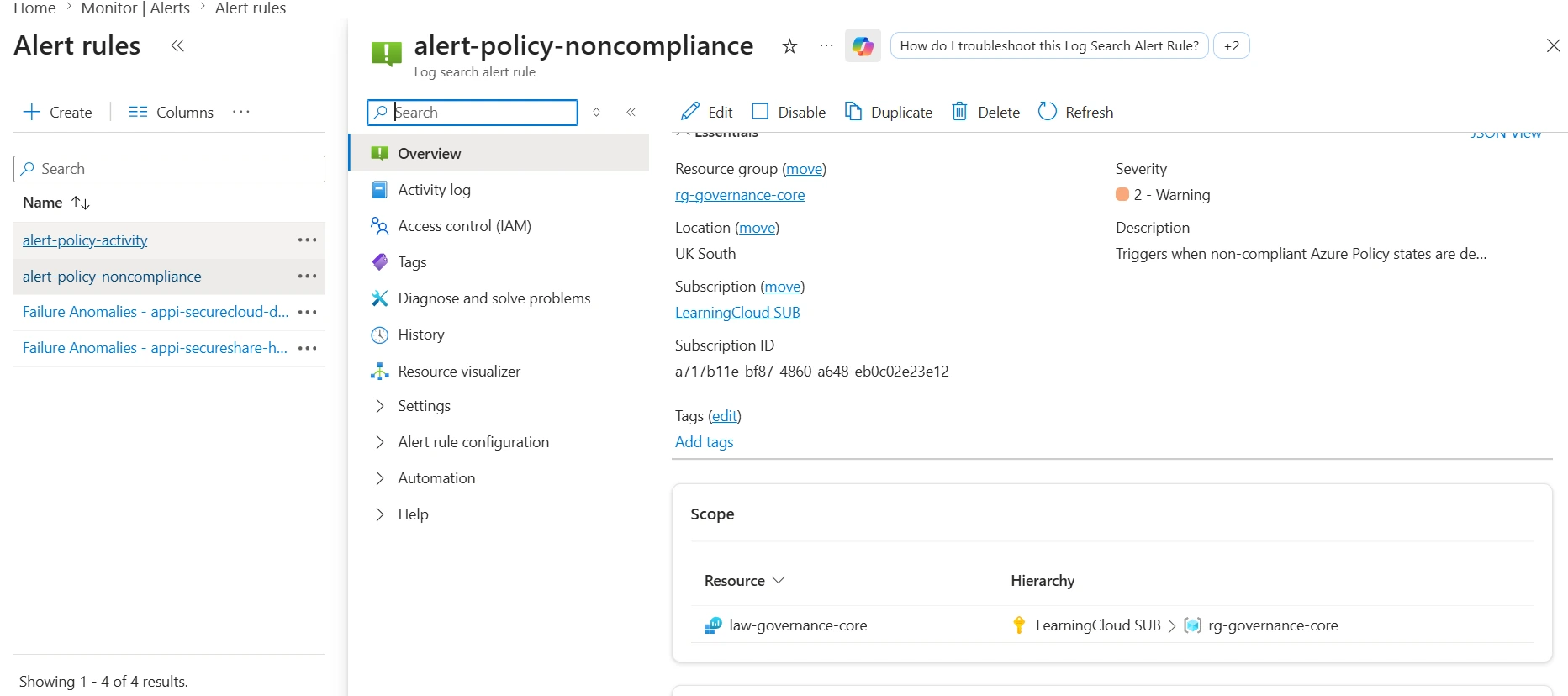Focus the Alert rules list Search field
This screenshot has width=1568, height=696.
[x=169, y=168]
